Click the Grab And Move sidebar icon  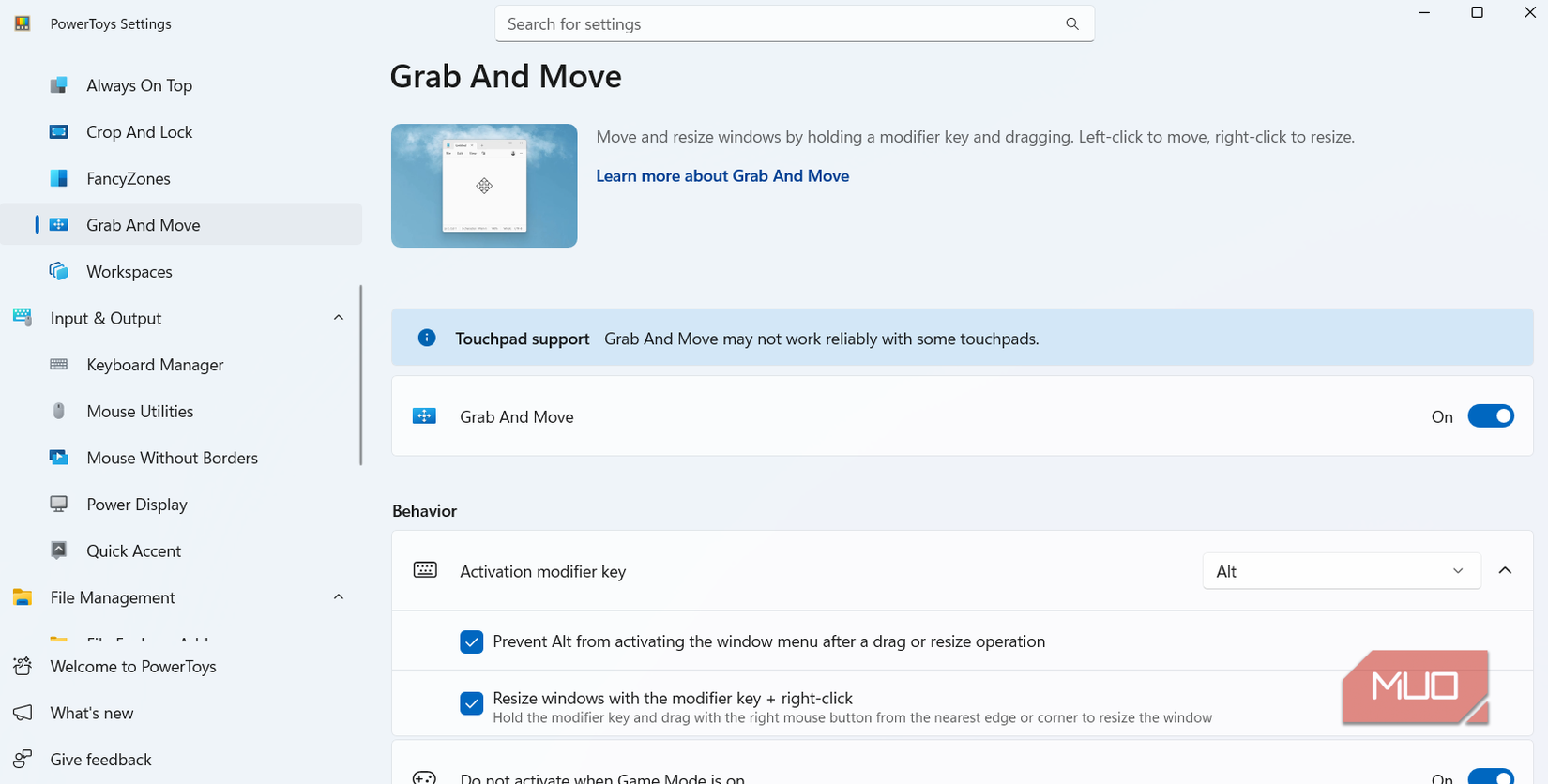tap(58, 225)
